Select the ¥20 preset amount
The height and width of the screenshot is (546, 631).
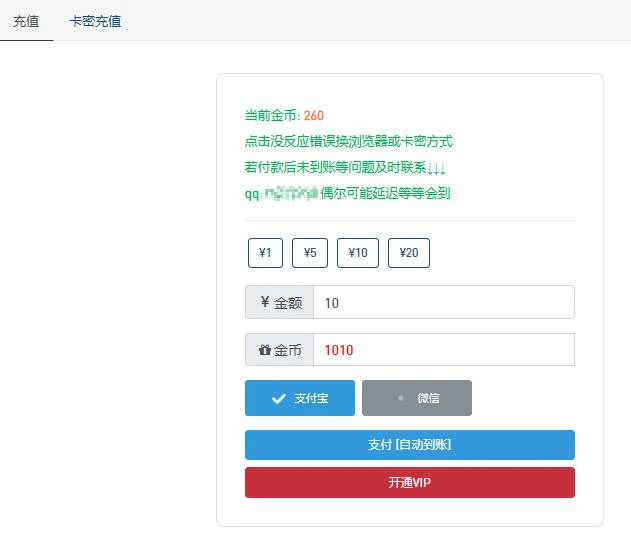[409, 253]
